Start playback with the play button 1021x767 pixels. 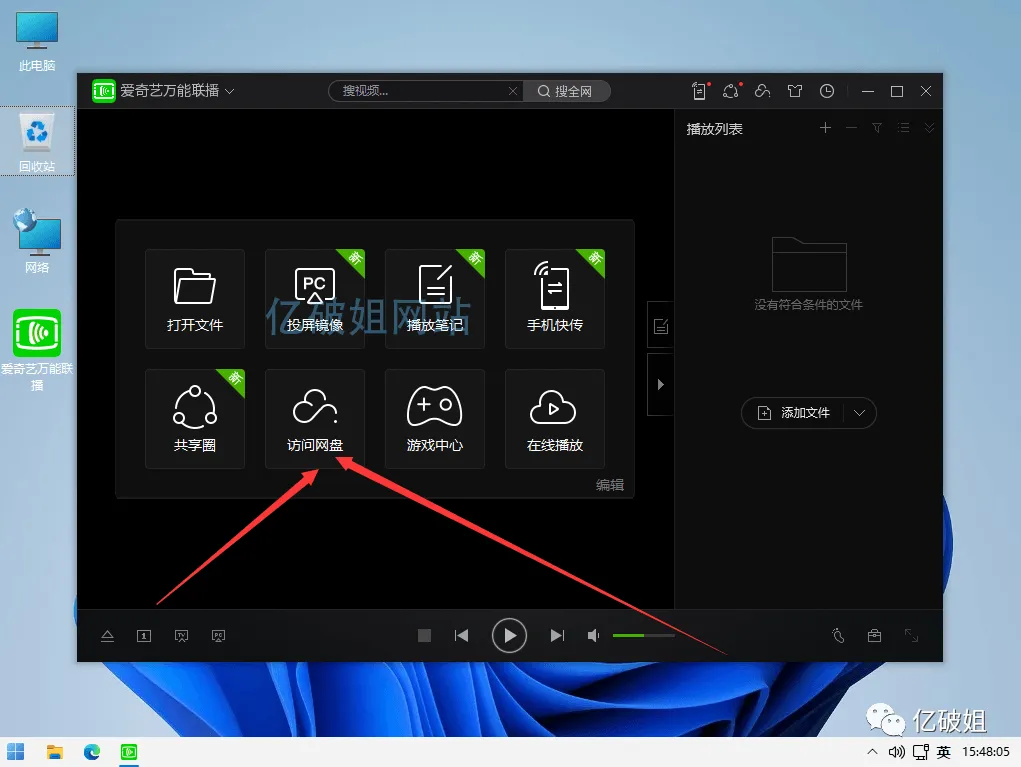coord(509,635)
